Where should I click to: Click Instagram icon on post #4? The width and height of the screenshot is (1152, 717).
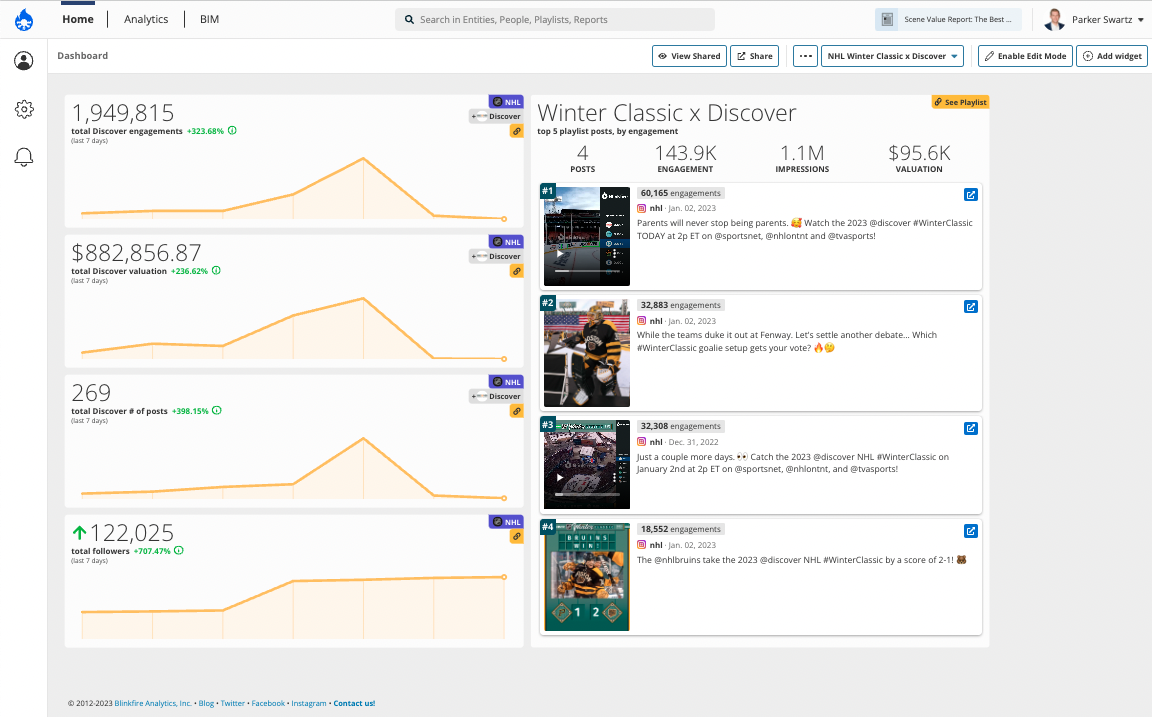click(641, 545)
